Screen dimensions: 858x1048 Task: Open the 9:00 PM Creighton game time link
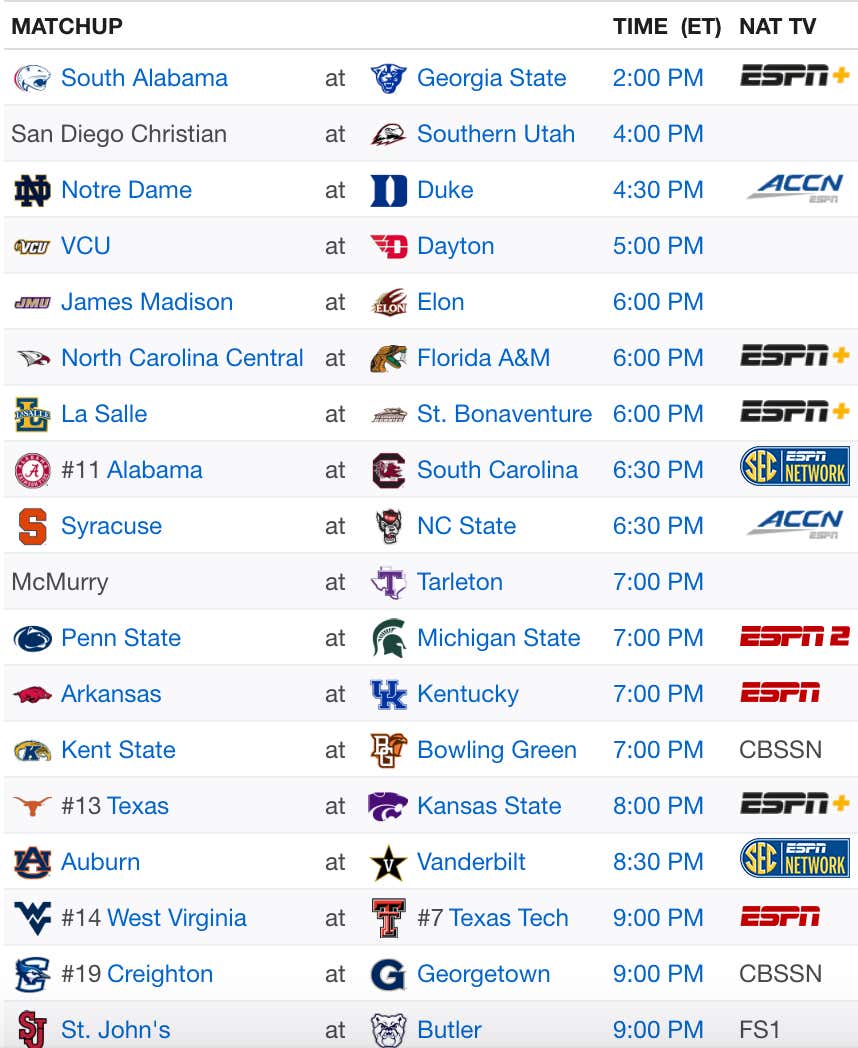658,974
